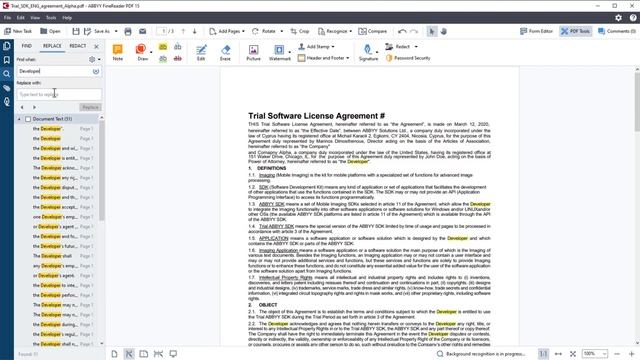Toggle the PDF Tools panel

(575, 31)
